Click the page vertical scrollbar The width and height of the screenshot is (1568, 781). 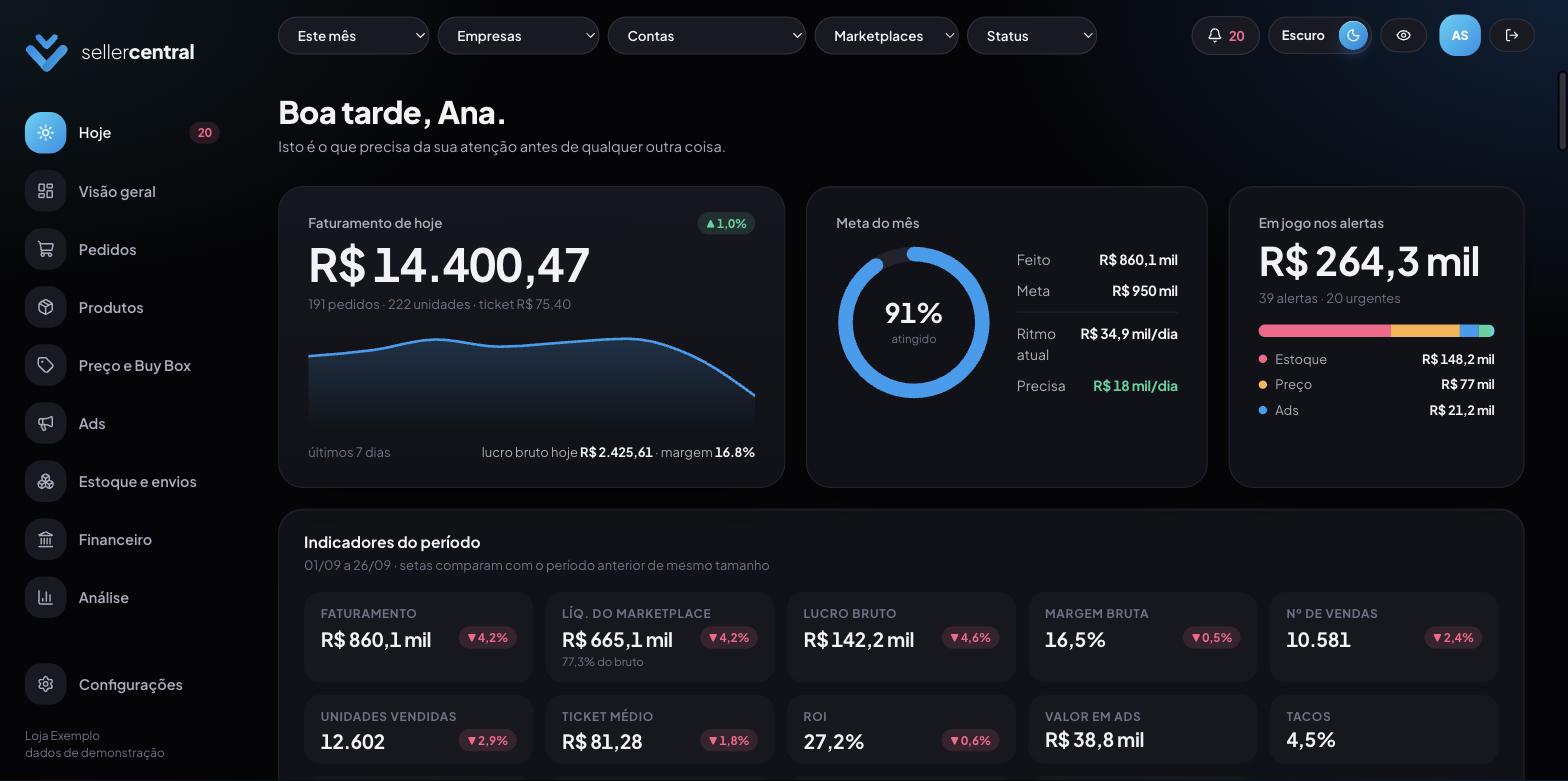(x=1562, y=110)
